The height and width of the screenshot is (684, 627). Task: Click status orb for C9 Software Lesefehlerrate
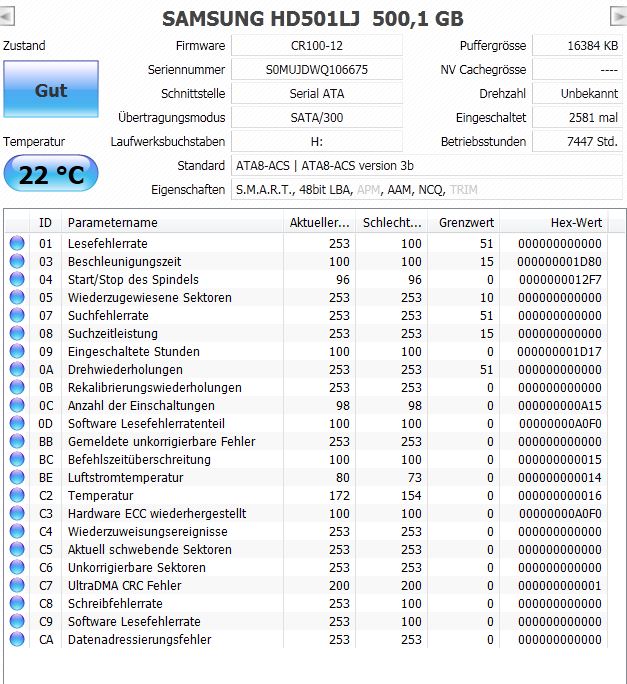(17, 621)
